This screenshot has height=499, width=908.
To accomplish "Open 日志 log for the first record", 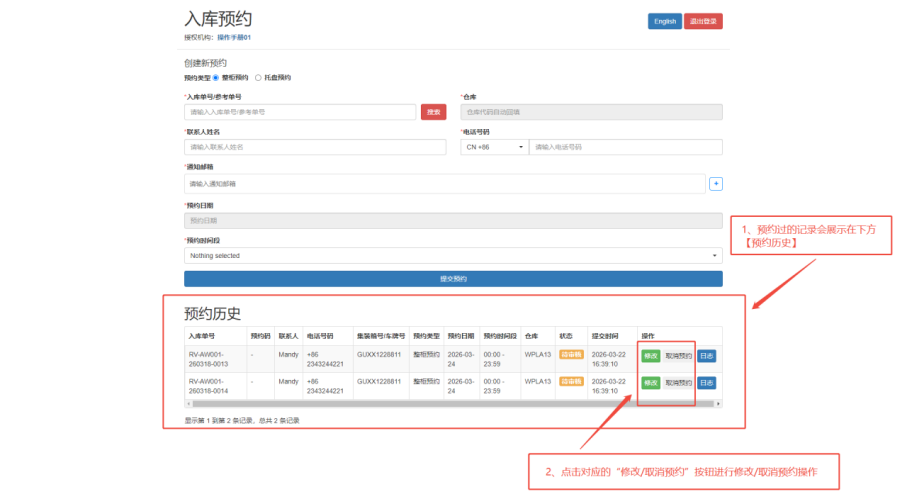I will 706,355.
